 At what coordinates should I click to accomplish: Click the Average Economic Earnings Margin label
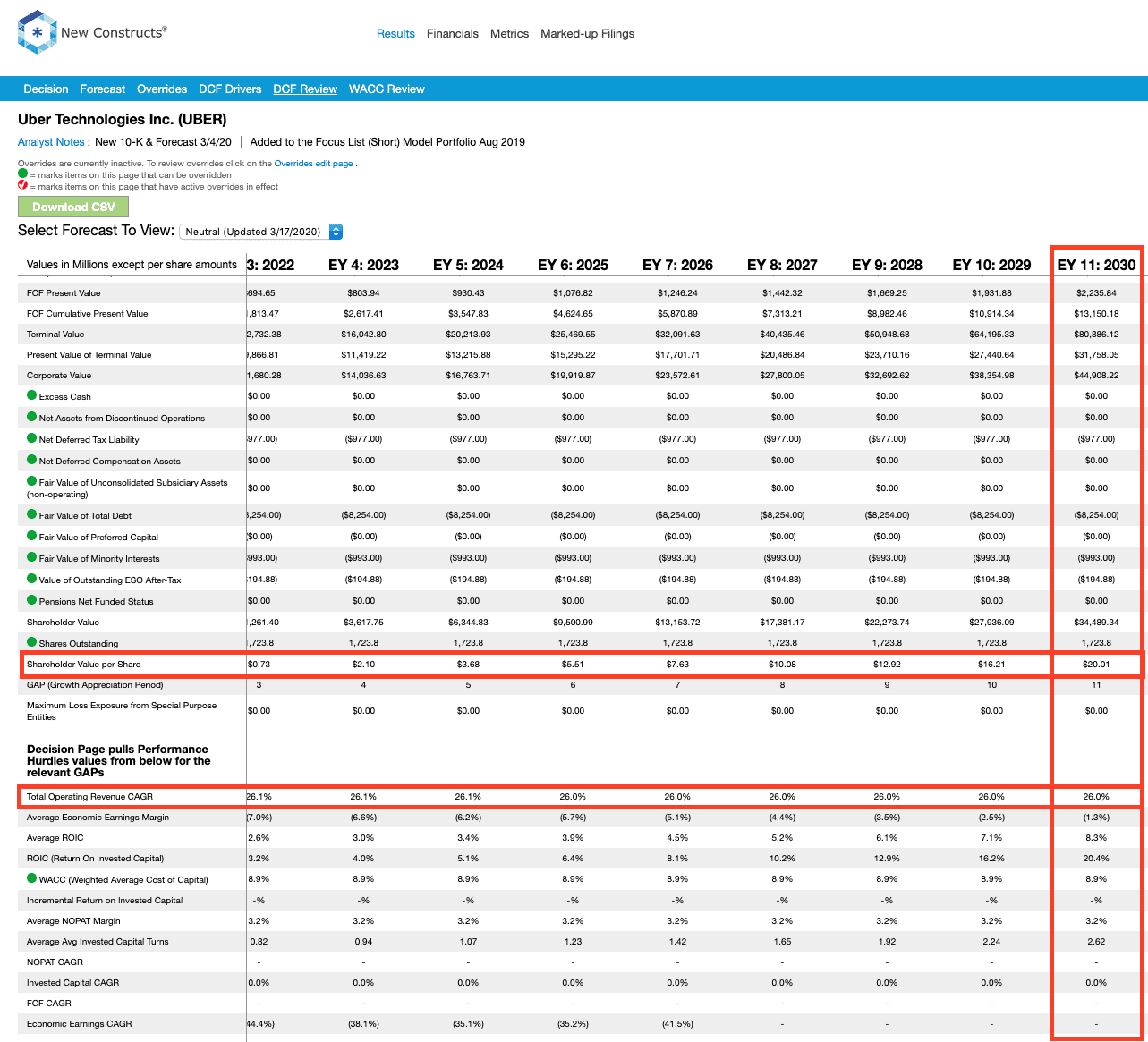coord(98,818)
